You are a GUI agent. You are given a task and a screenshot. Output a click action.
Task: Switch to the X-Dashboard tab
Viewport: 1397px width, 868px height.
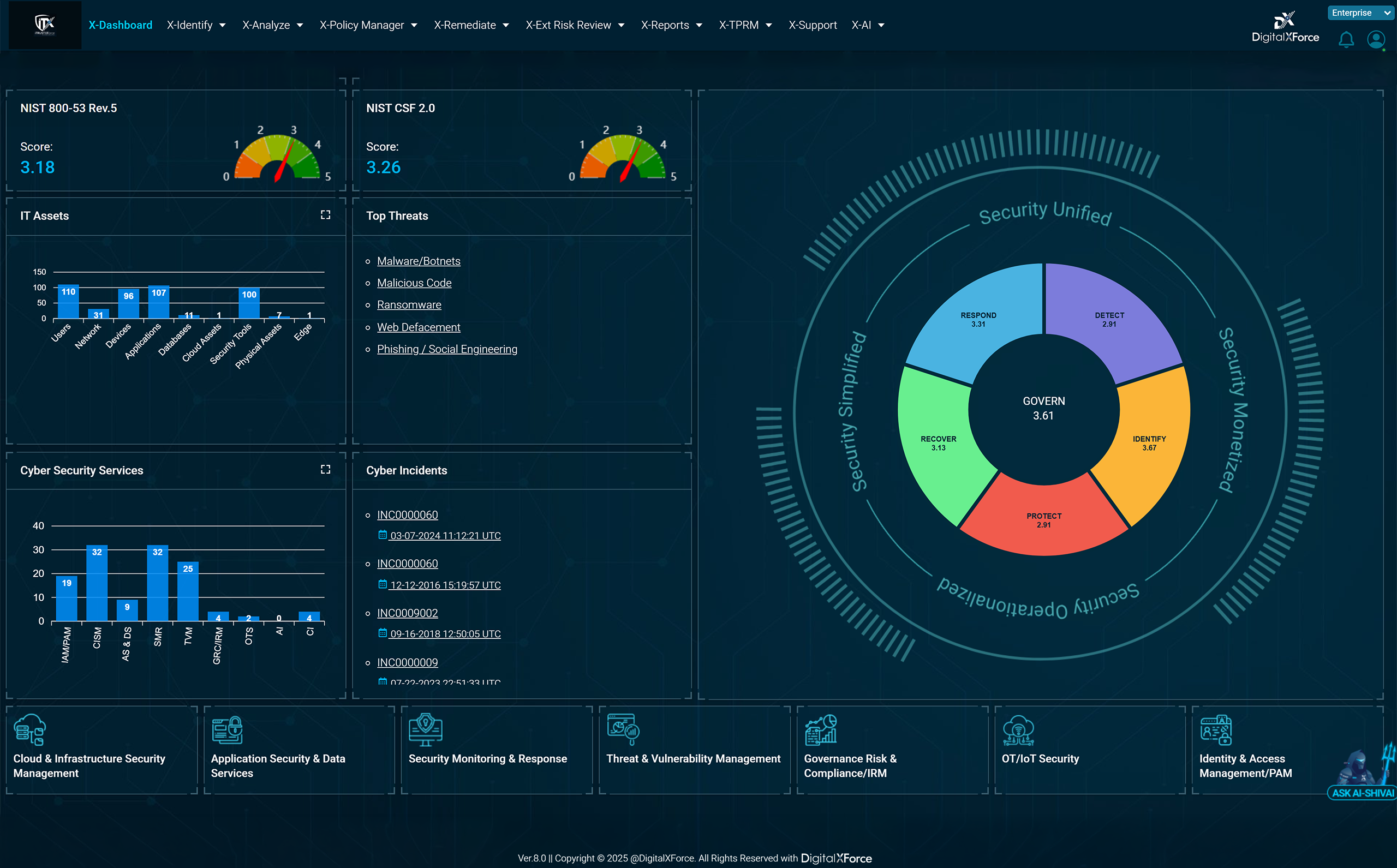120,25
